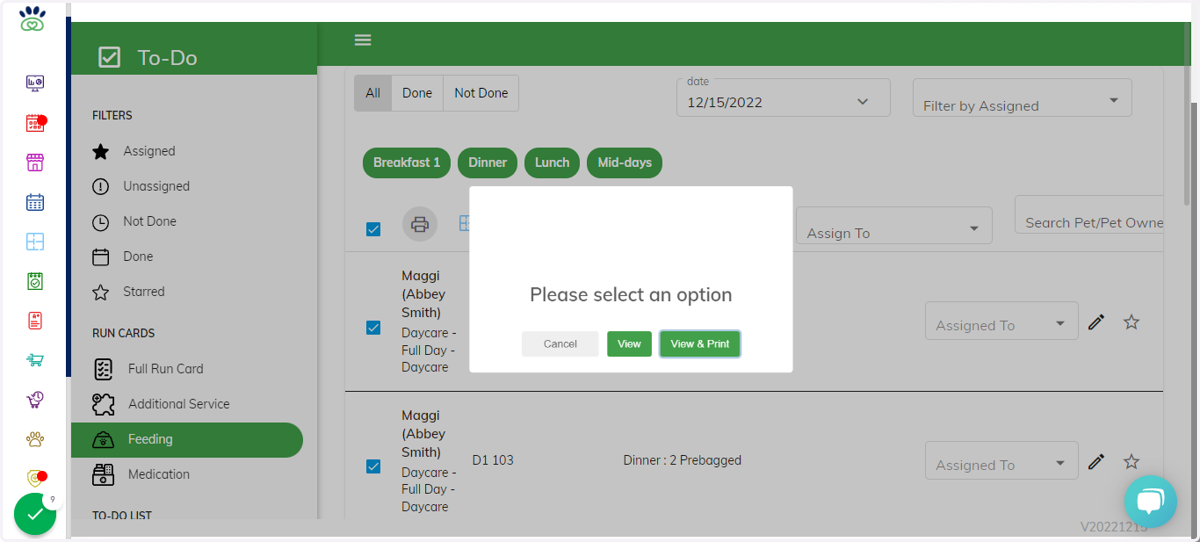The height and width of the screenshot is (542, 1200).
Task: Open the light blue grid layout icon
Action: tap(35, 241)
